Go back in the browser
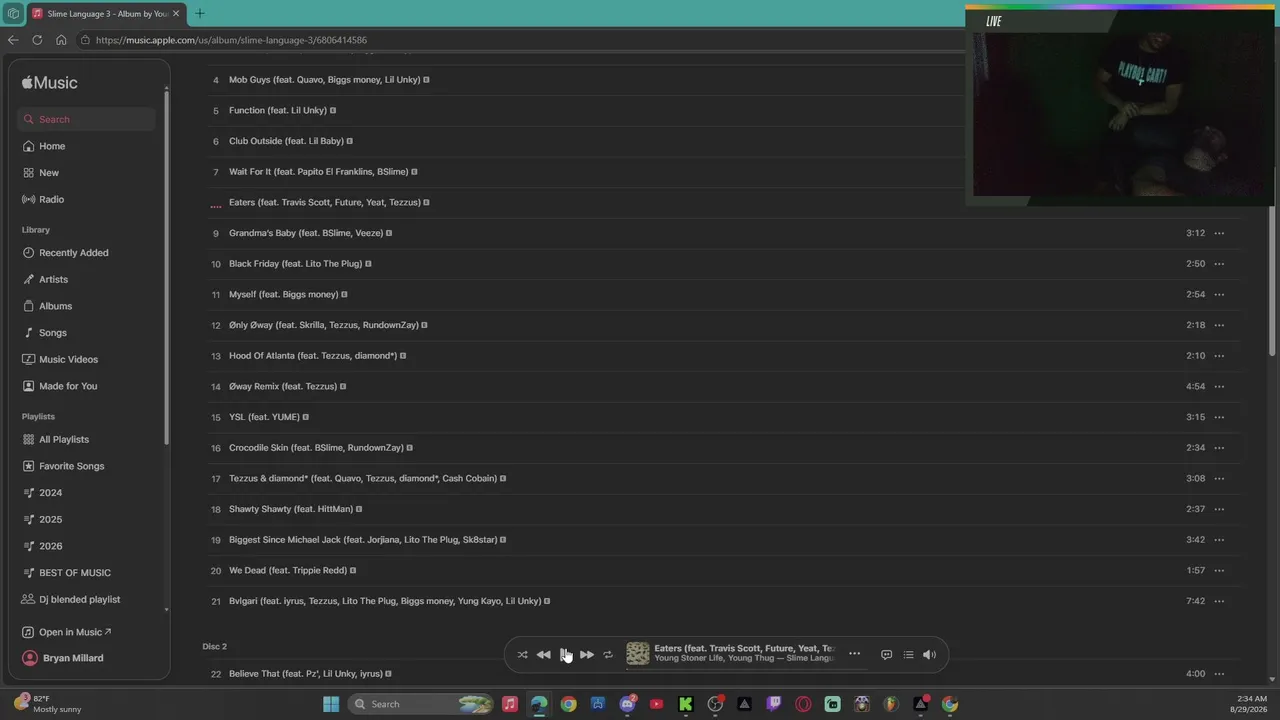This screenshot has width=1280, height=720. pos(13,40)
